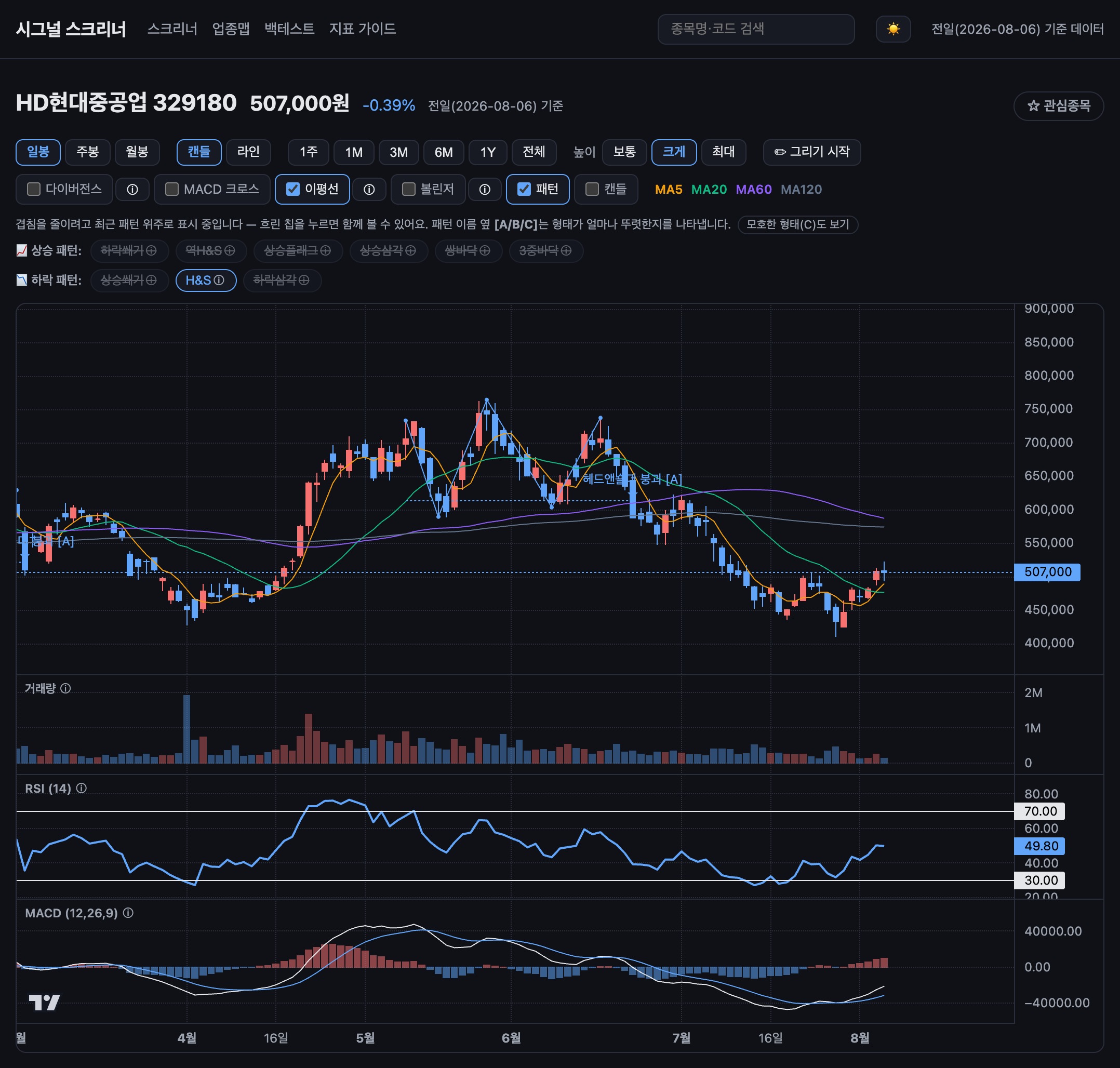Uncheck the 패턴 checkbox
The image size is (1120, 1068).
point(524,189)
